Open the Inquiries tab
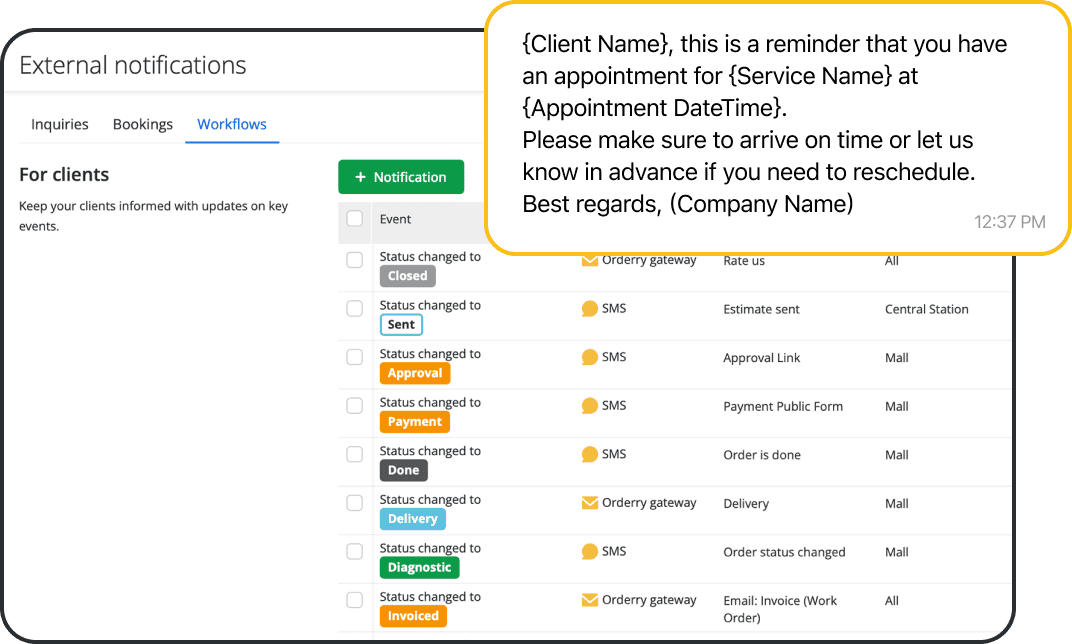 tap(60, 124)
